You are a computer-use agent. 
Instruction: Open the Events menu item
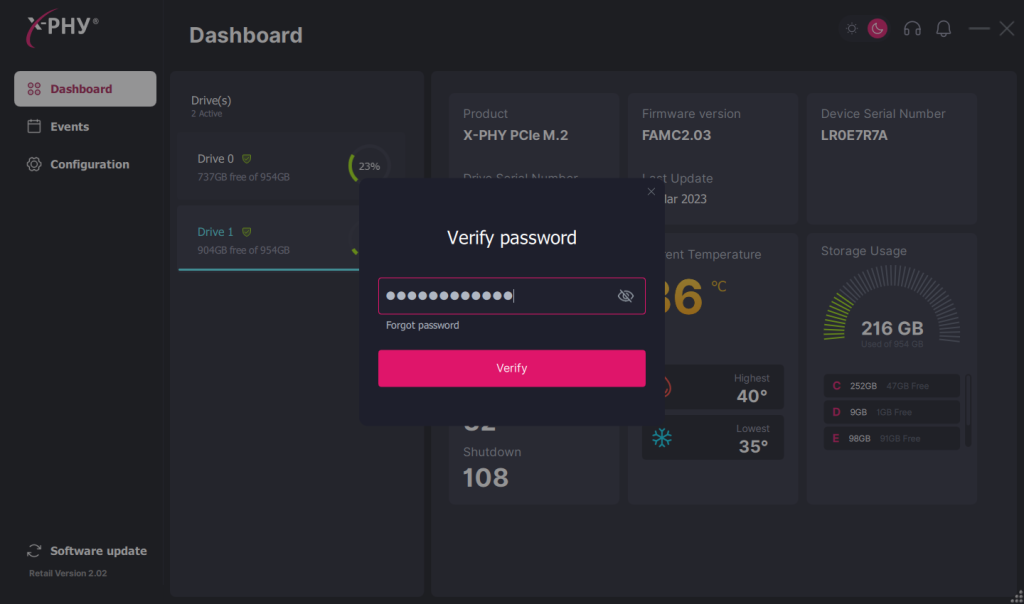pyautogui.click(x=69, y=127)
